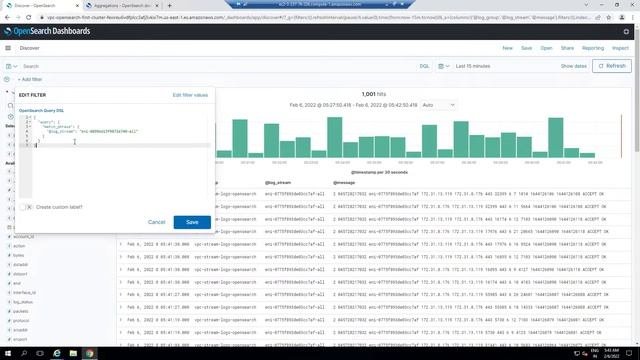
Task: Click the search query input
Action: point(218,66)
